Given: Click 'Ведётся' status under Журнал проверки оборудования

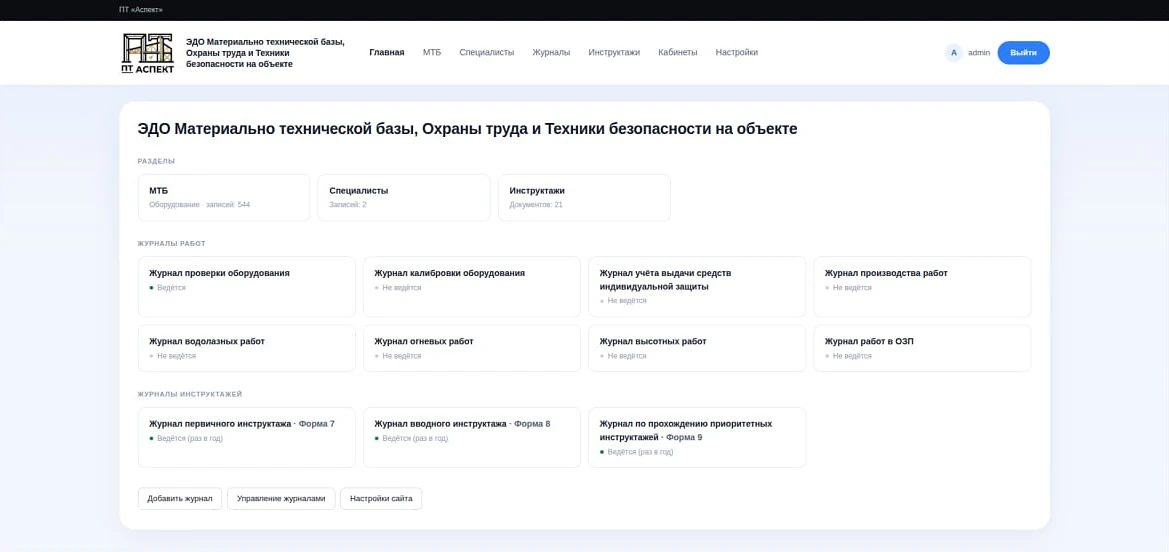Looking at the screenshot, I should pos(171,287).
